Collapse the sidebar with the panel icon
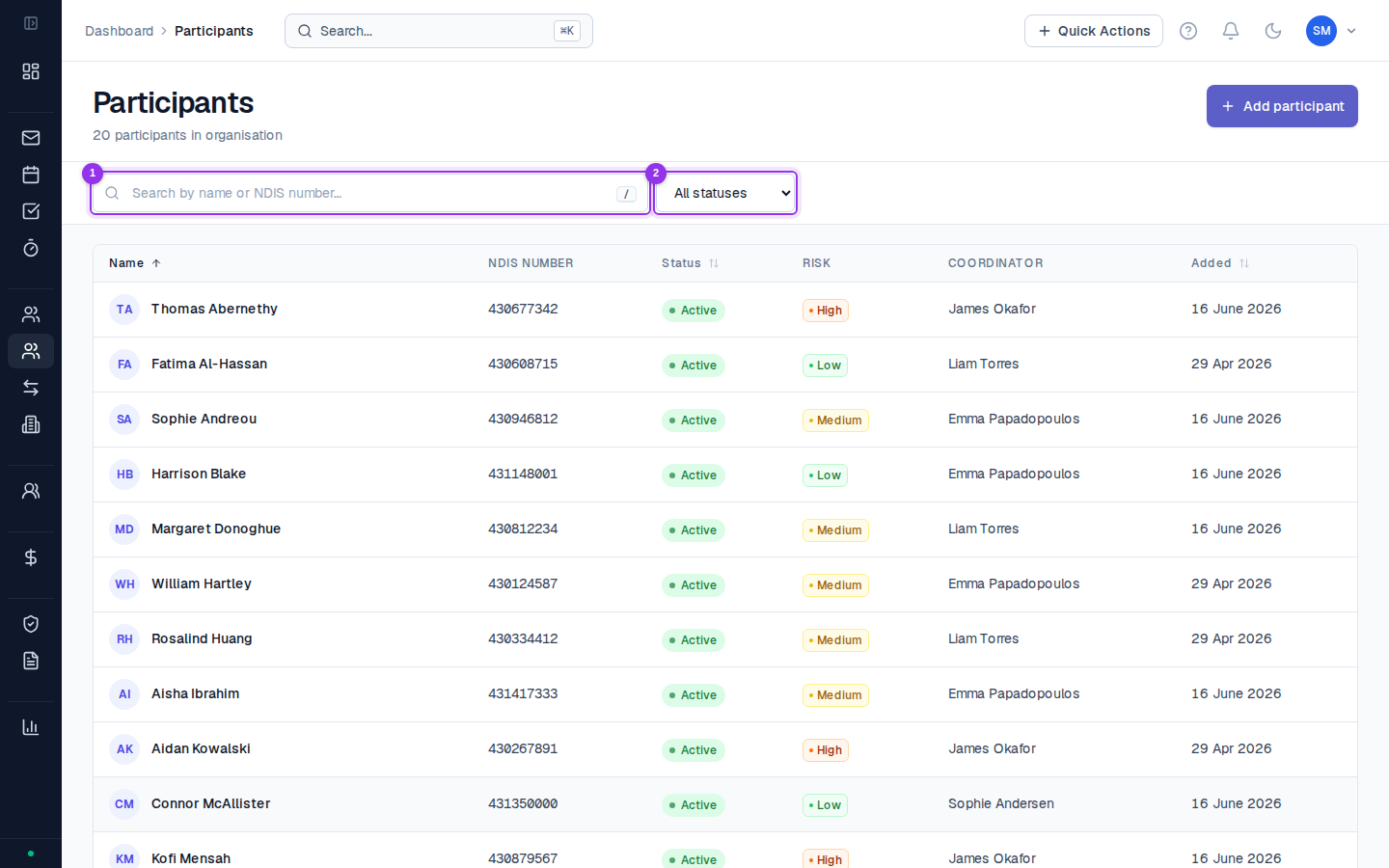 click(x=31, y=23)
